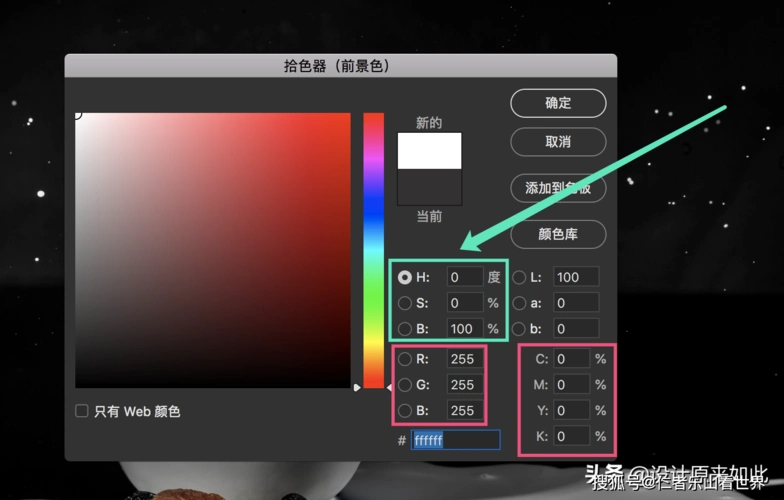Select the Lab b radio button
Viewport: 784px width, 500px height.
pos(519,329)
